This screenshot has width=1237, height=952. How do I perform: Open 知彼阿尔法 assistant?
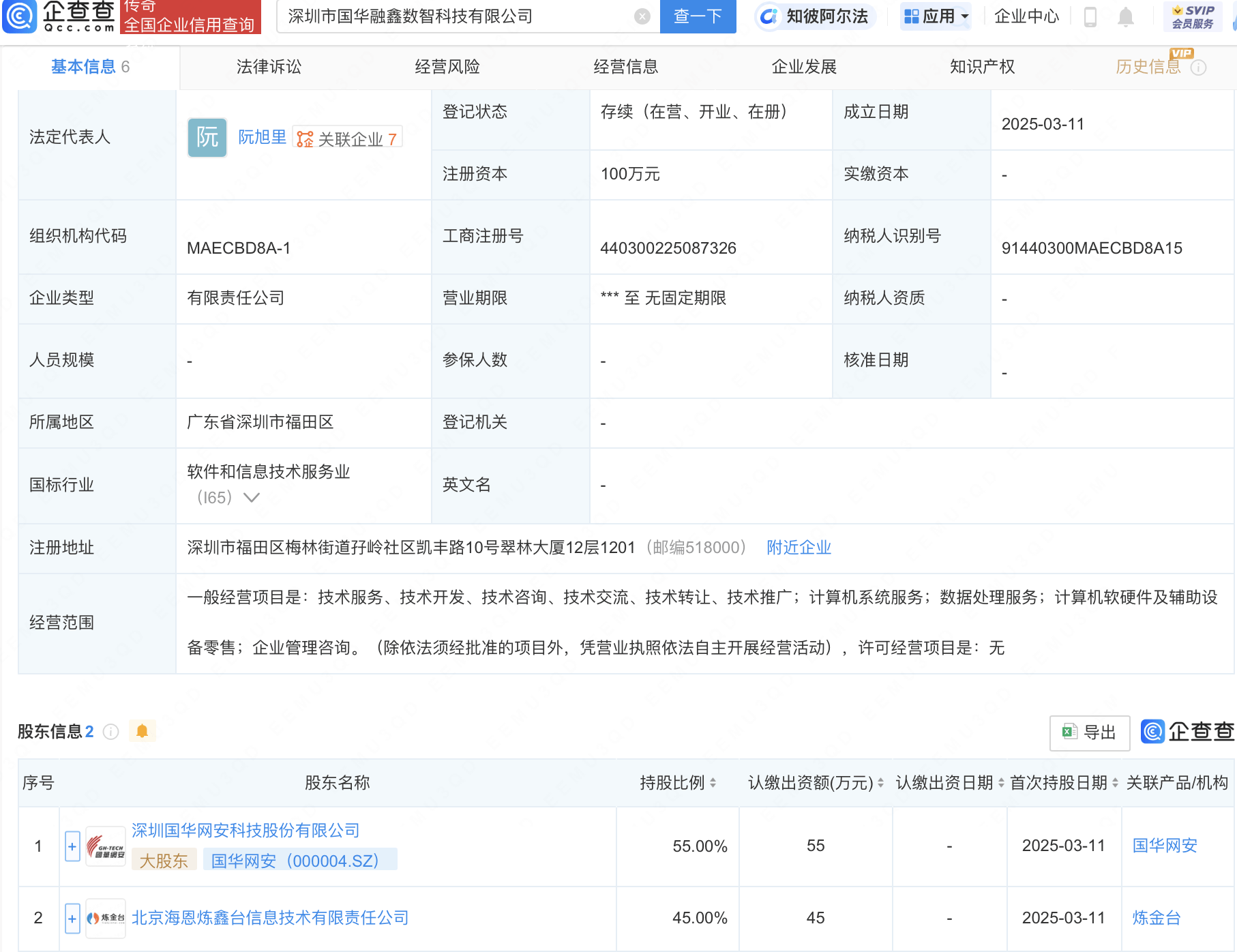click(x=815, y=16)
